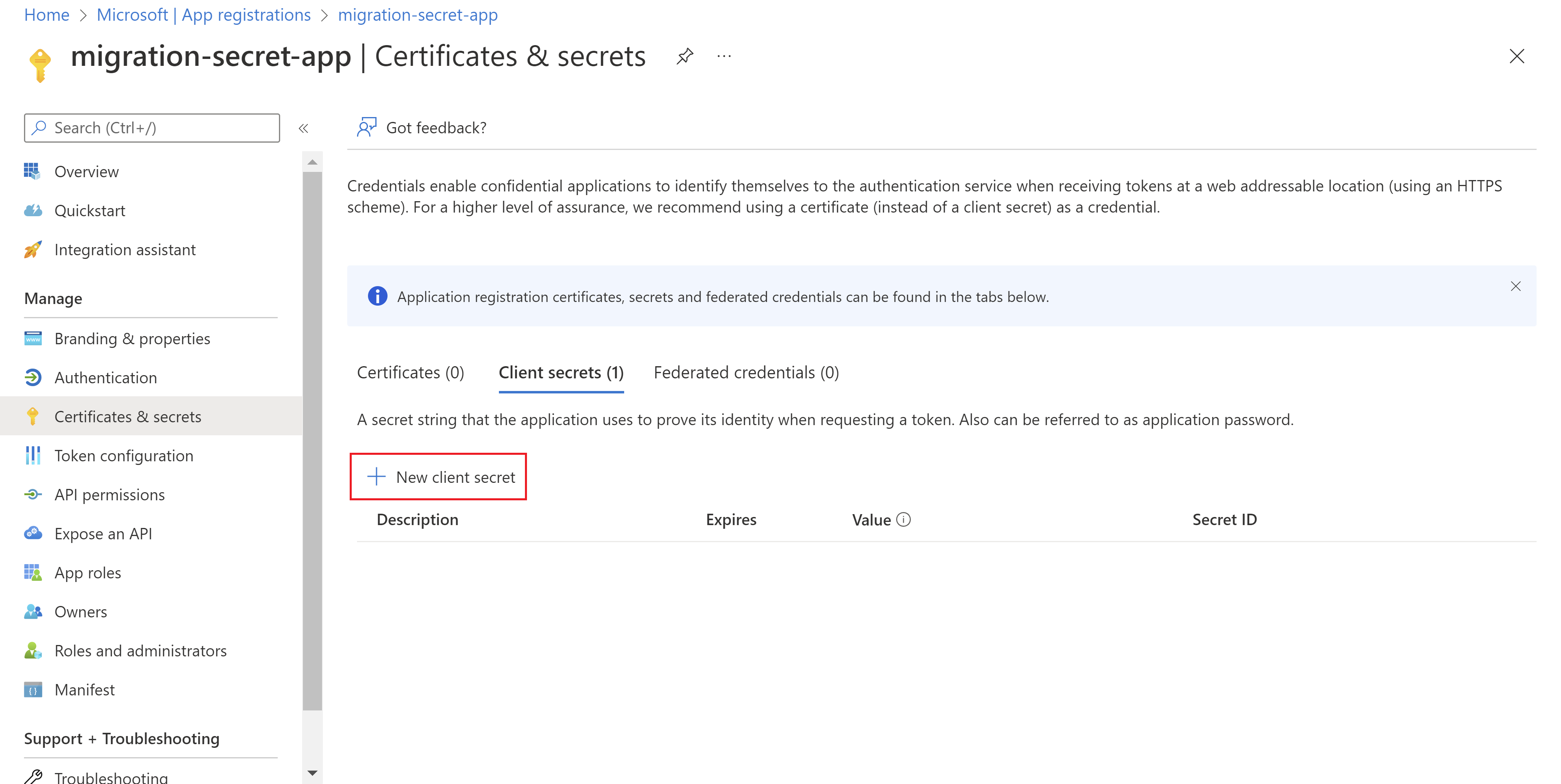Open API permissions icon
This screenshot has width=1561, height=784.
[x=33, y=494]
